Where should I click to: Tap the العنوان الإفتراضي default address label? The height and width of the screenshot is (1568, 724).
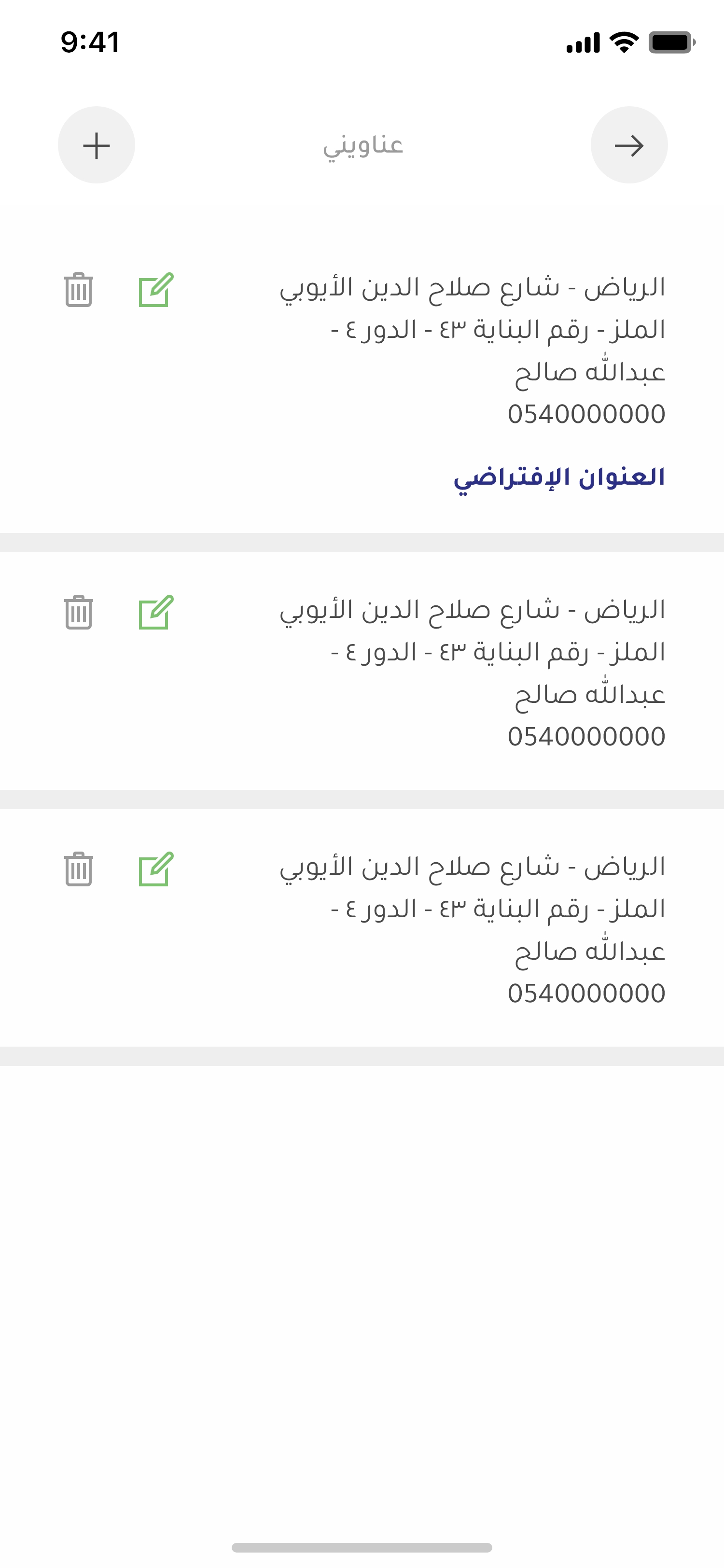point(559,477)
